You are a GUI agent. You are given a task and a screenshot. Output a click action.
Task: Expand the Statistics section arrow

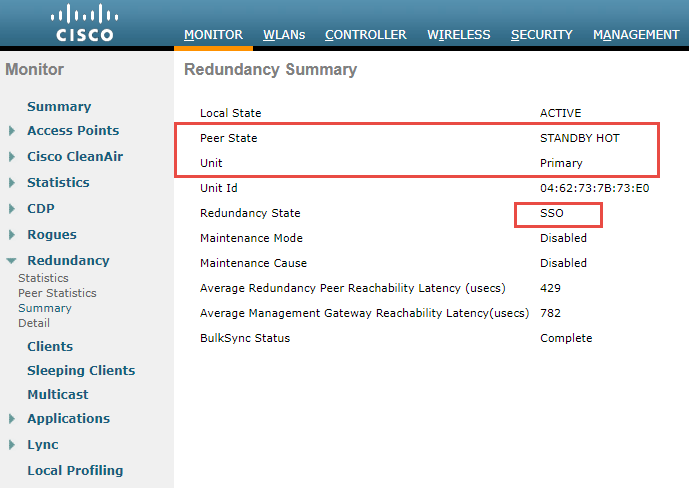coord(12,183)
